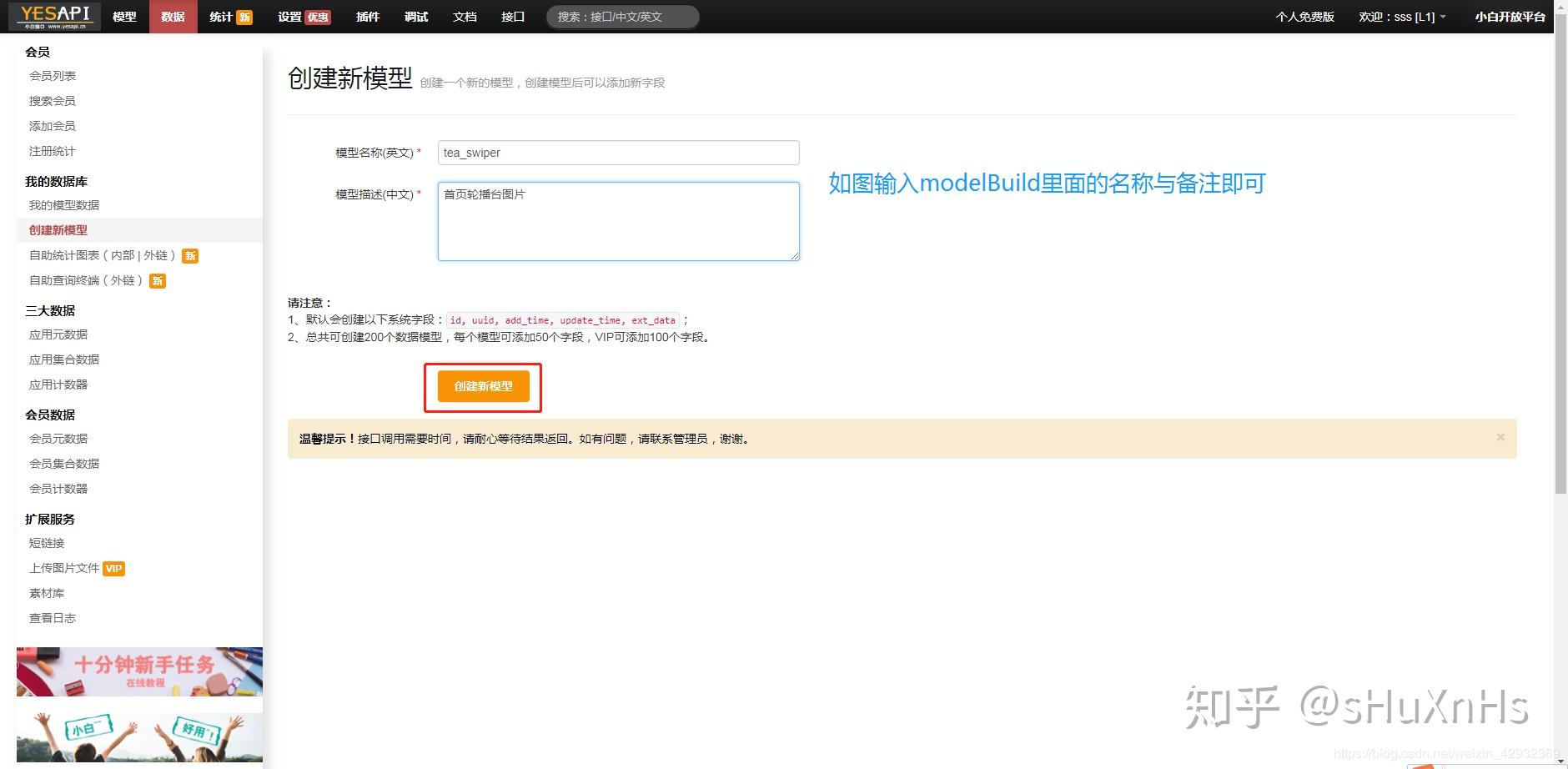Viewport: 1568px width, 769px height.
Task: Go to the 插件 menu
Action: [367, 17]
